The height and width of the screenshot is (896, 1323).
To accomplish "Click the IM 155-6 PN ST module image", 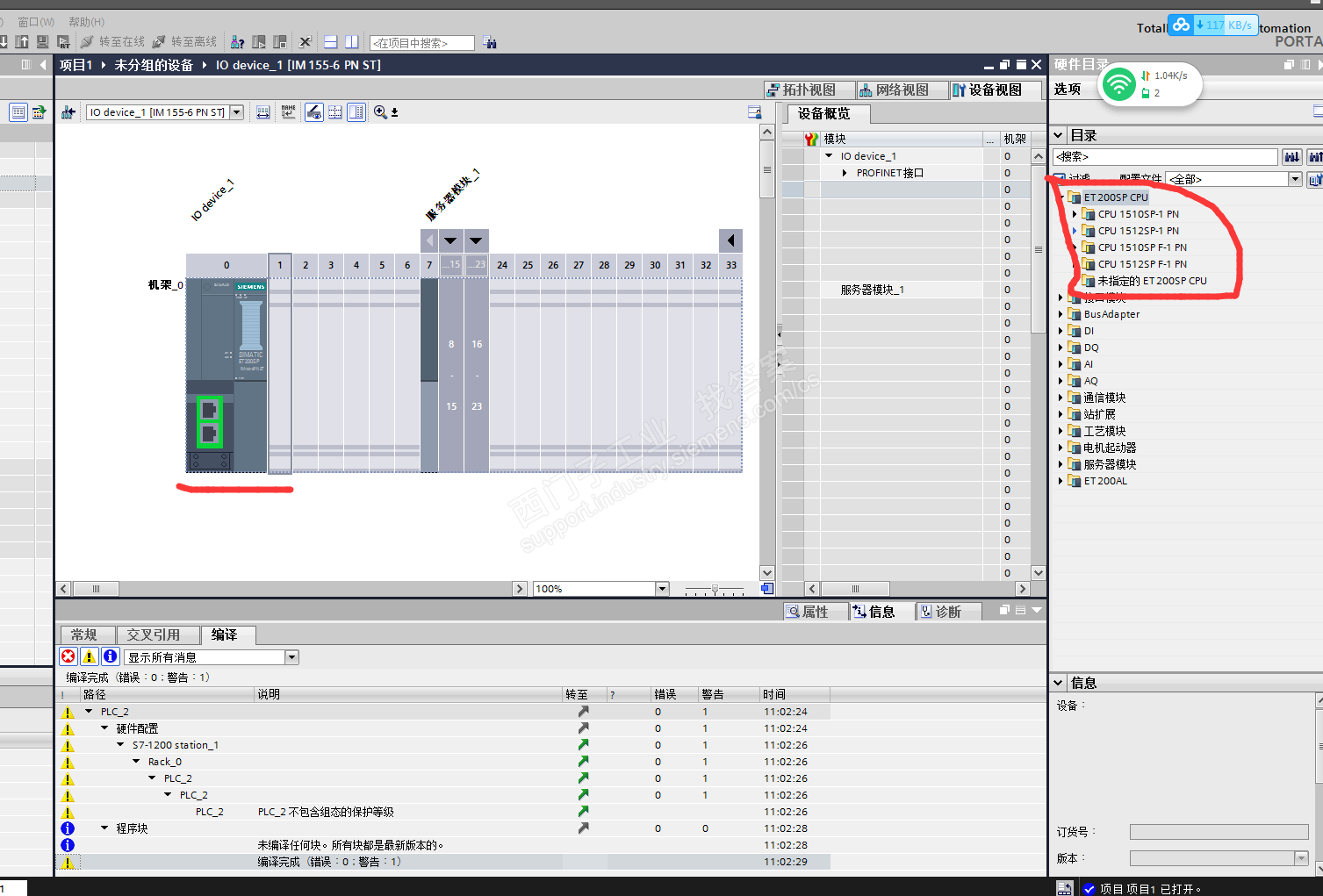I will [226, 375].
